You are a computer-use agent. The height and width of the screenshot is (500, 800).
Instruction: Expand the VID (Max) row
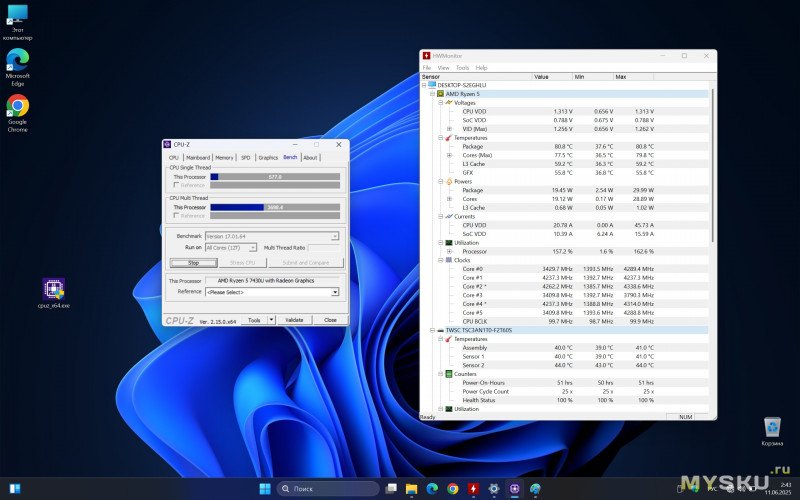click(449, 129)
